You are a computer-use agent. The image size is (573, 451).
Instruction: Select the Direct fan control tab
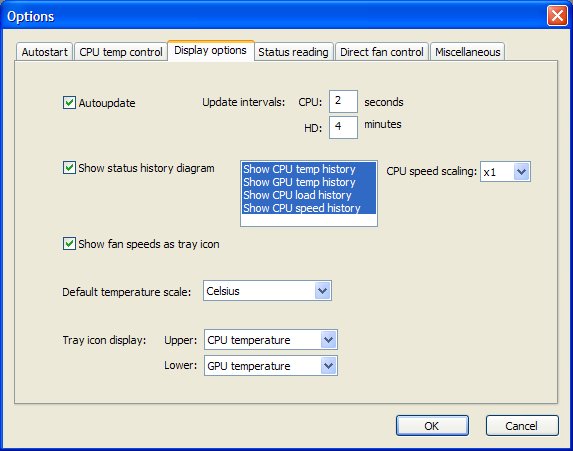382,52
